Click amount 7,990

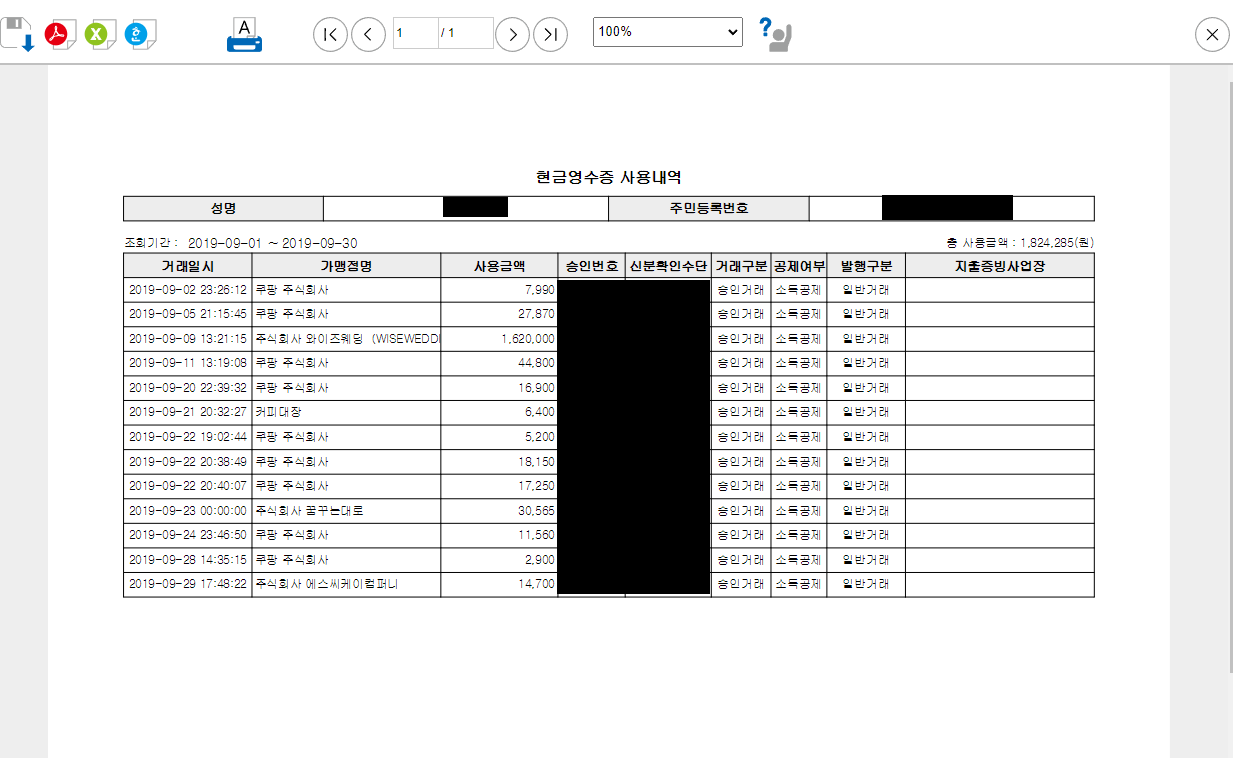tap(539, 290)
